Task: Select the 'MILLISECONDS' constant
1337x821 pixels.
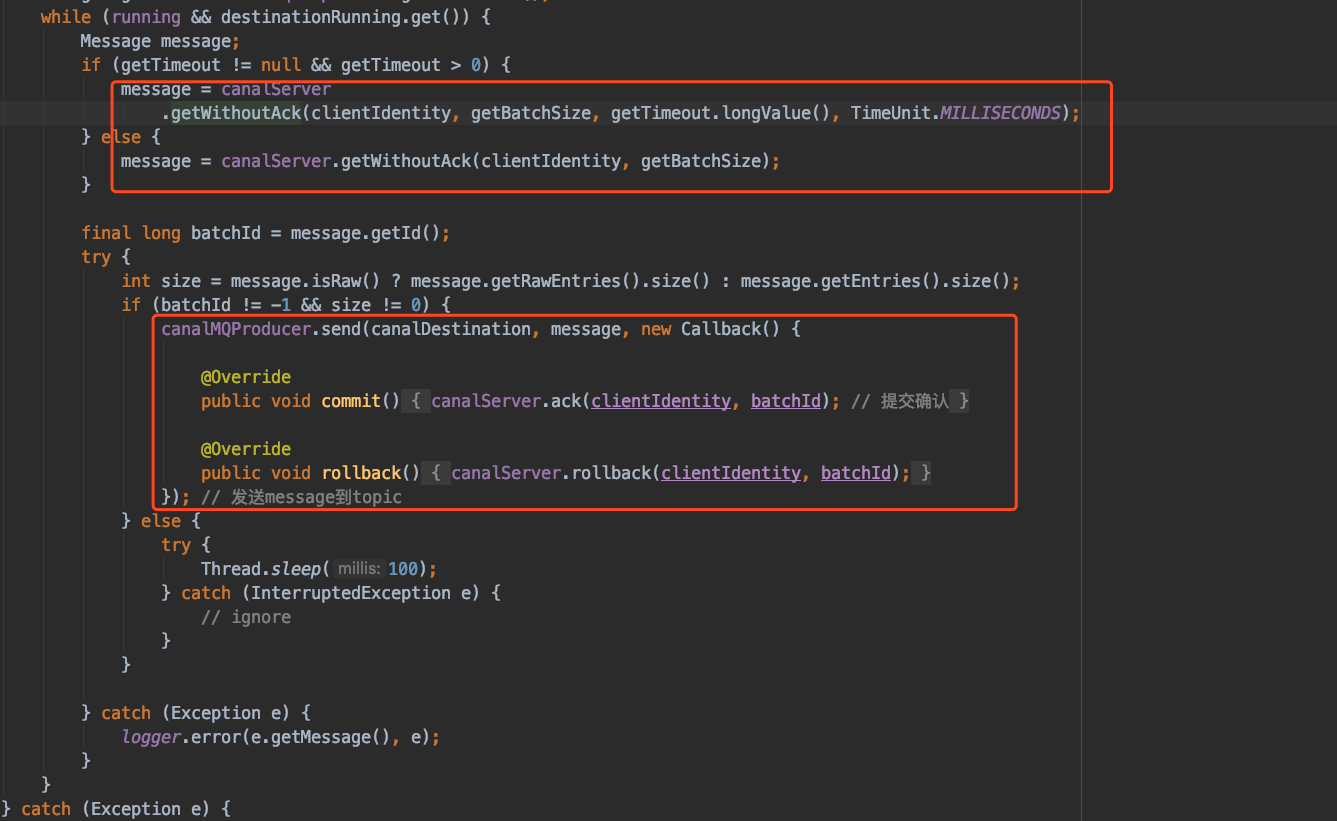Action: tap(1000, 113)
